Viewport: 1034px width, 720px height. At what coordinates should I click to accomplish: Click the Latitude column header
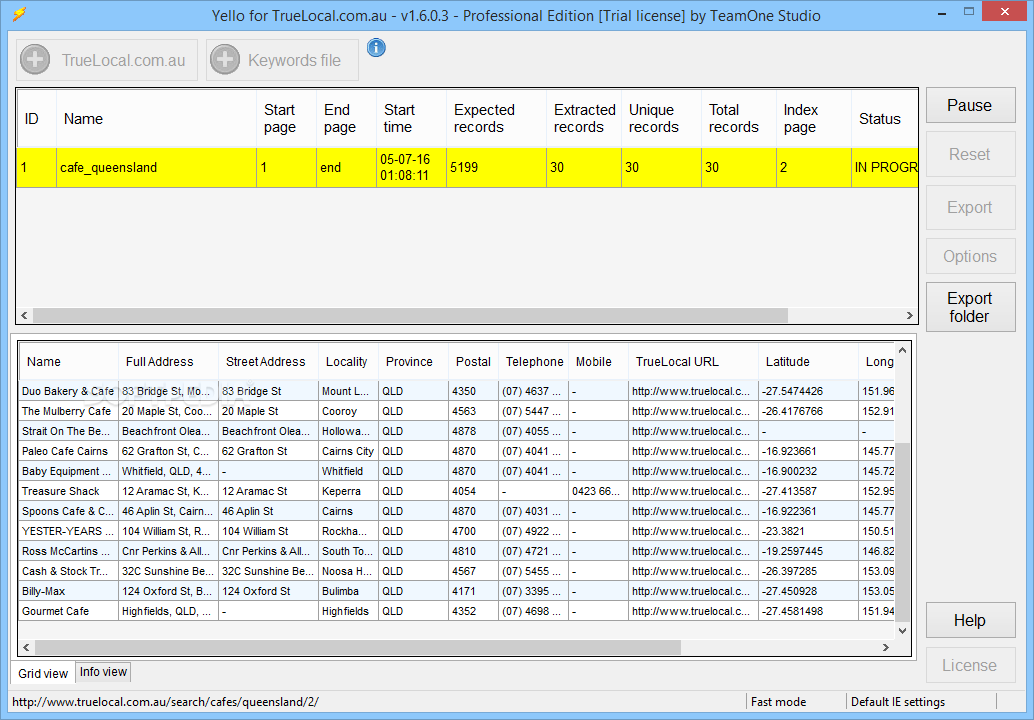click(808, 362)
